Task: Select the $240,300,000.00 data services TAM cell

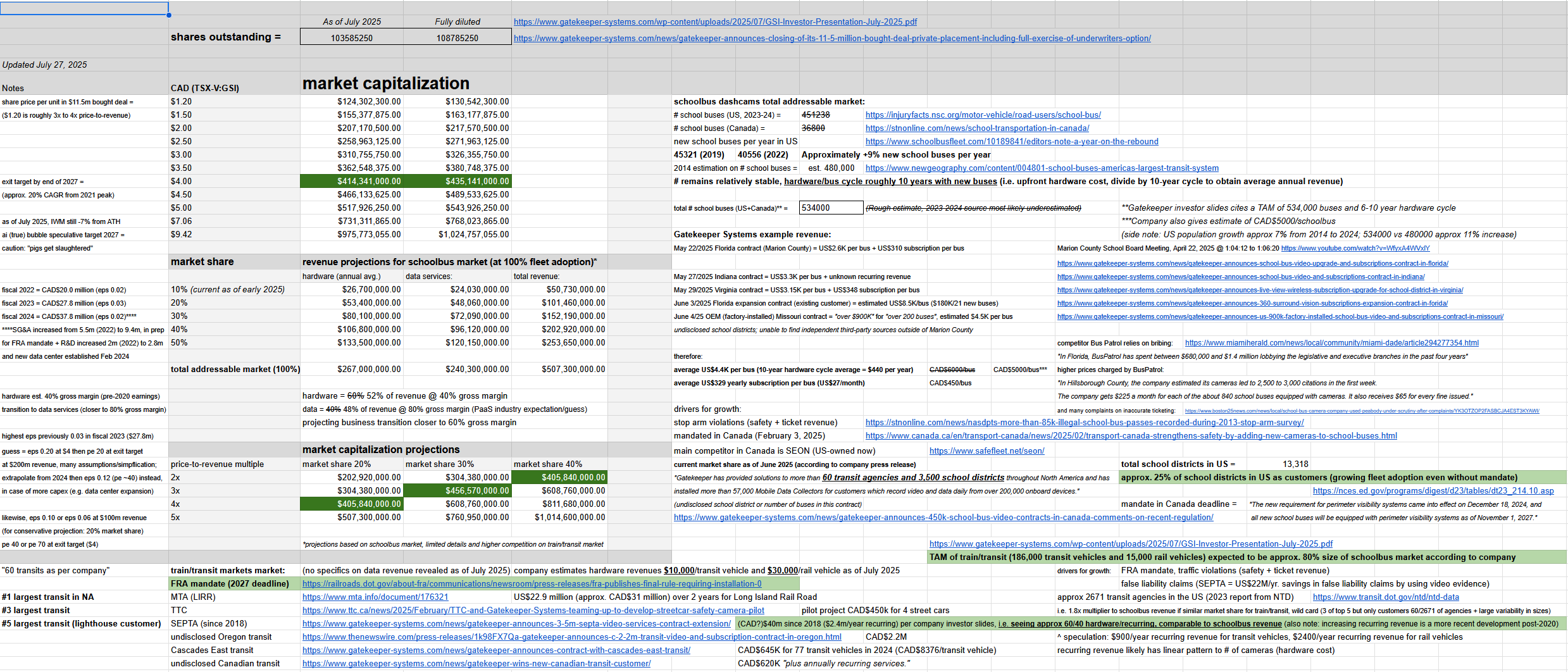Action: point(457,370)
